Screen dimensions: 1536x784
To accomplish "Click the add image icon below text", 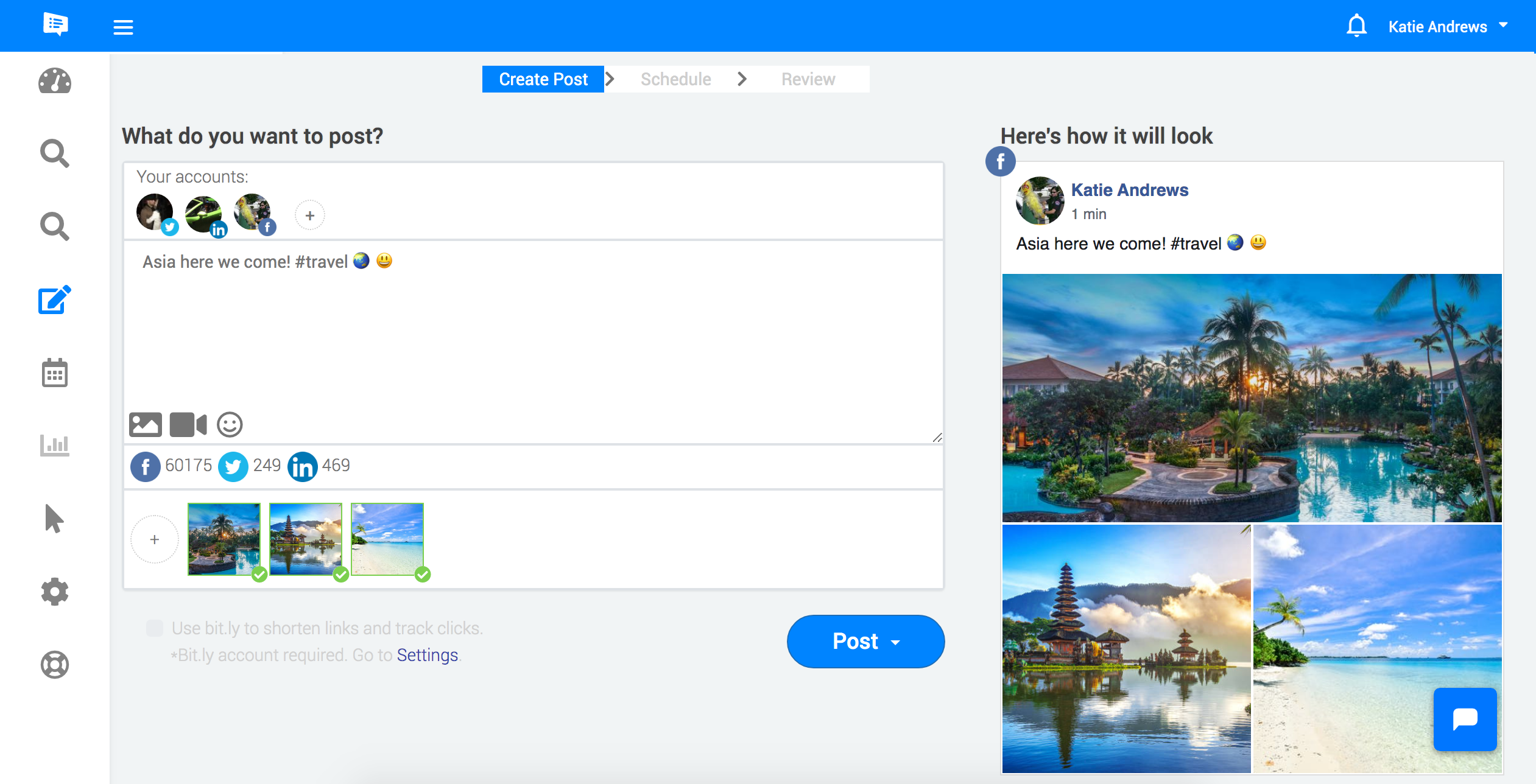I will pos(145,424).
